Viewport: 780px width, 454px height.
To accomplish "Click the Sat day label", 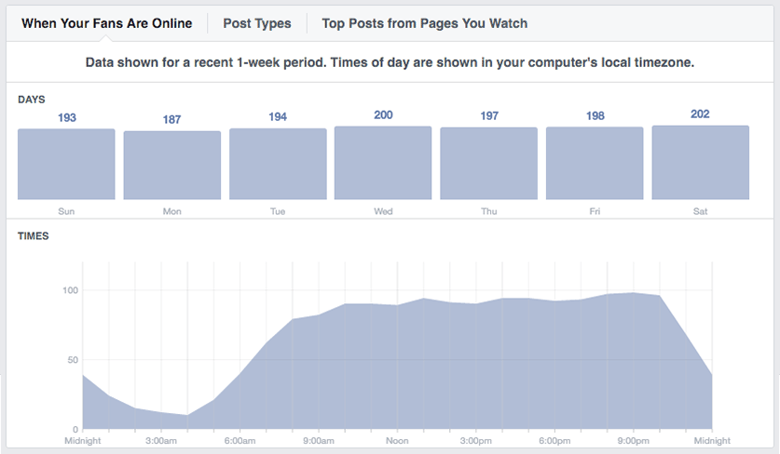I will tap(700, 211).
